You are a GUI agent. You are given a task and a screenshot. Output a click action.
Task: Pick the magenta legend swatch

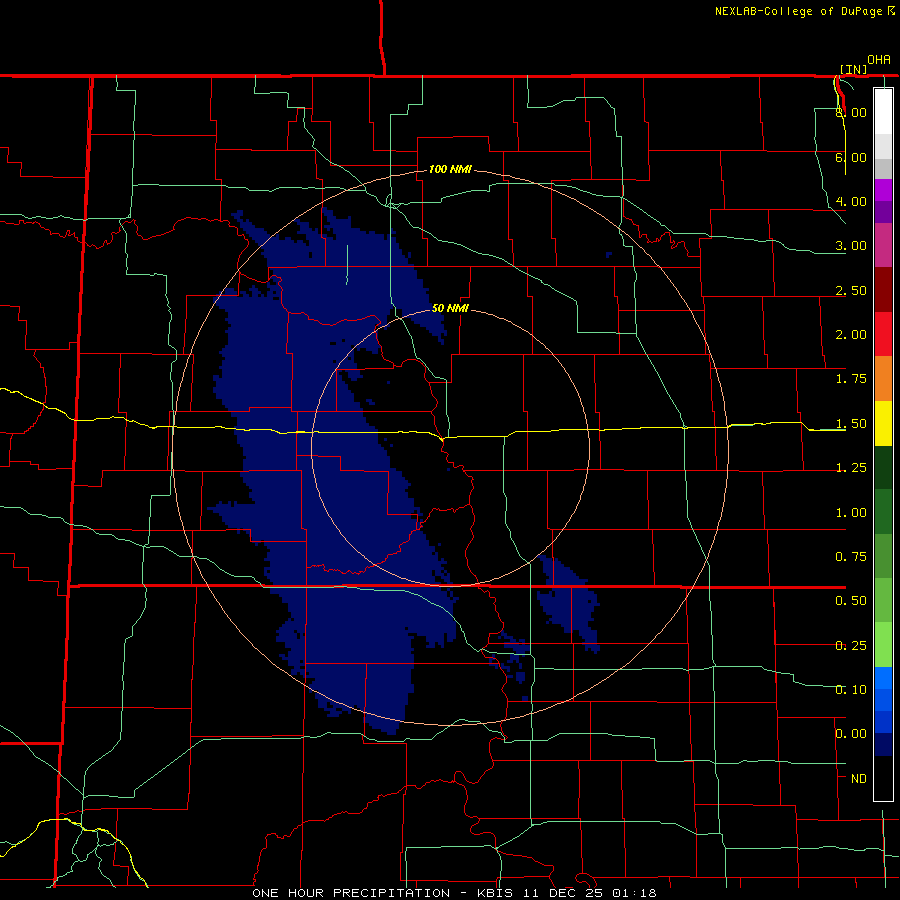tap(883, 190)
